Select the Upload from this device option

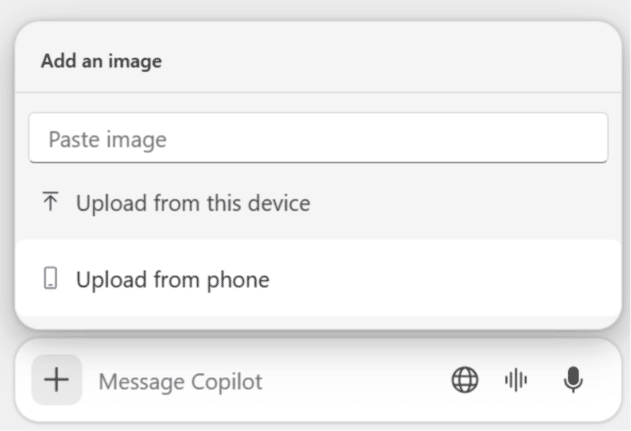point(192,203)
